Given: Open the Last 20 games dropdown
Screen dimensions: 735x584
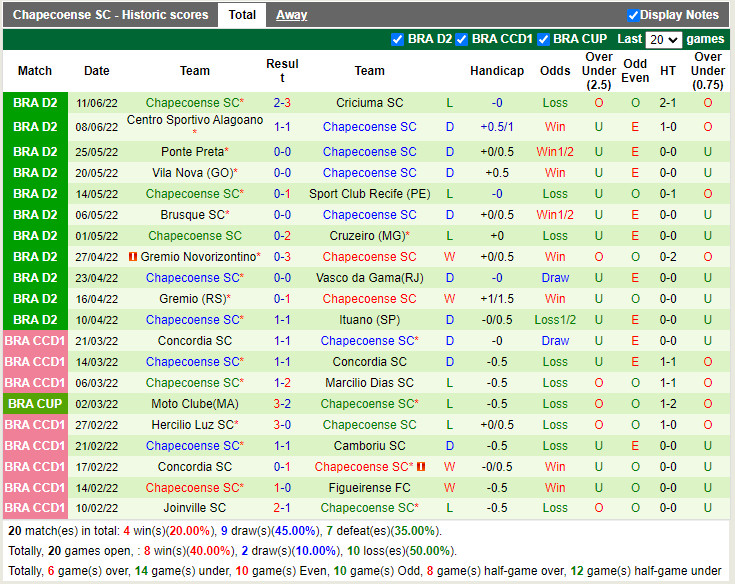Looking at the screenshot, I should (x=663, y=39).
